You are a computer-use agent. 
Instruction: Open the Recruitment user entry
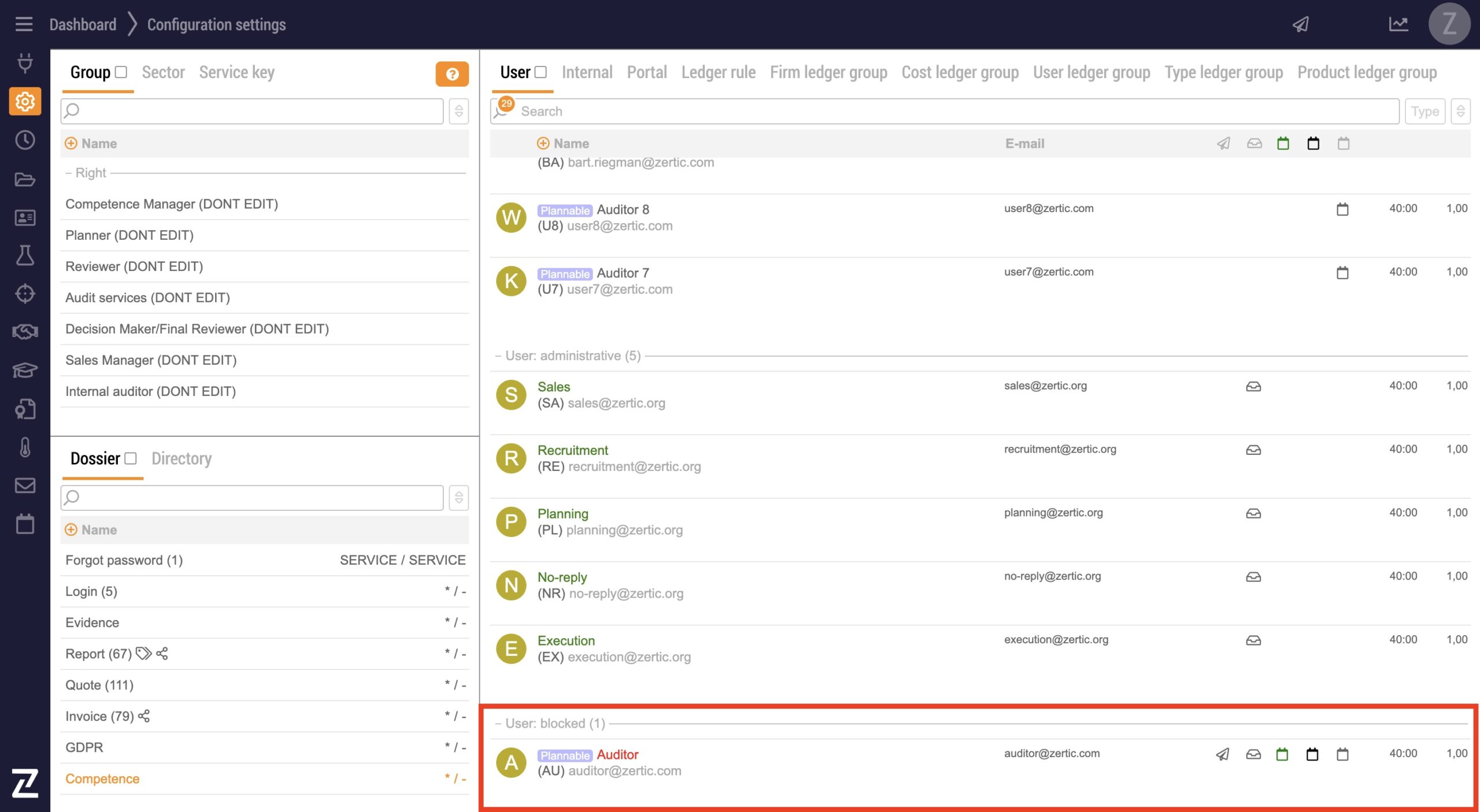coord(572,450)
